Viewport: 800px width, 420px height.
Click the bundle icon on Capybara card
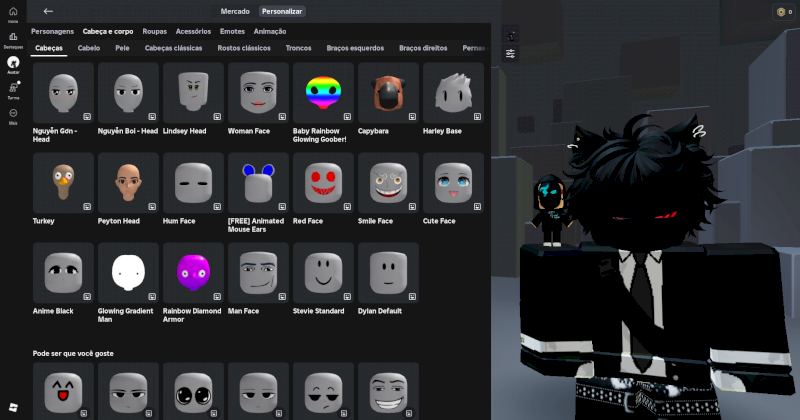tap(412, 116)
